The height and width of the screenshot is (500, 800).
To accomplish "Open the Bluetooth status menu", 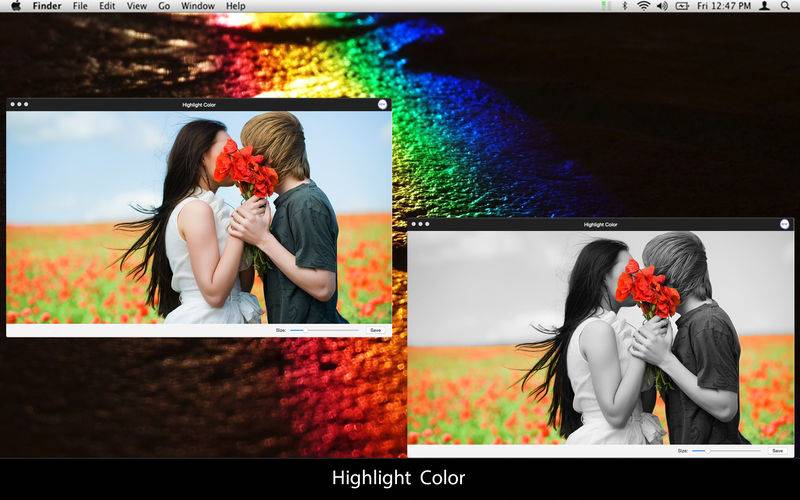I will tap(625, 6).
